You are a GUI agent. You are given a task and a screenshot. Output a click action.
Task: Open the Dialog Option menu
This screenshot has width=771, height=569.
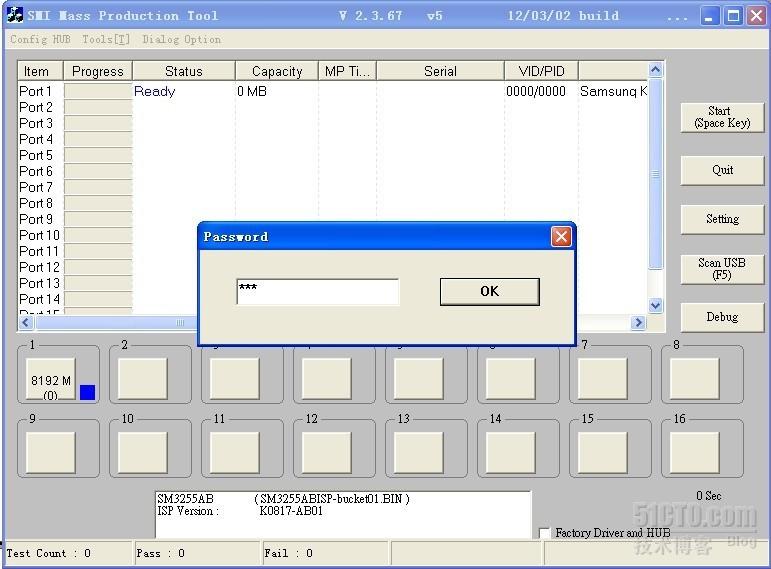pos(181,39)
